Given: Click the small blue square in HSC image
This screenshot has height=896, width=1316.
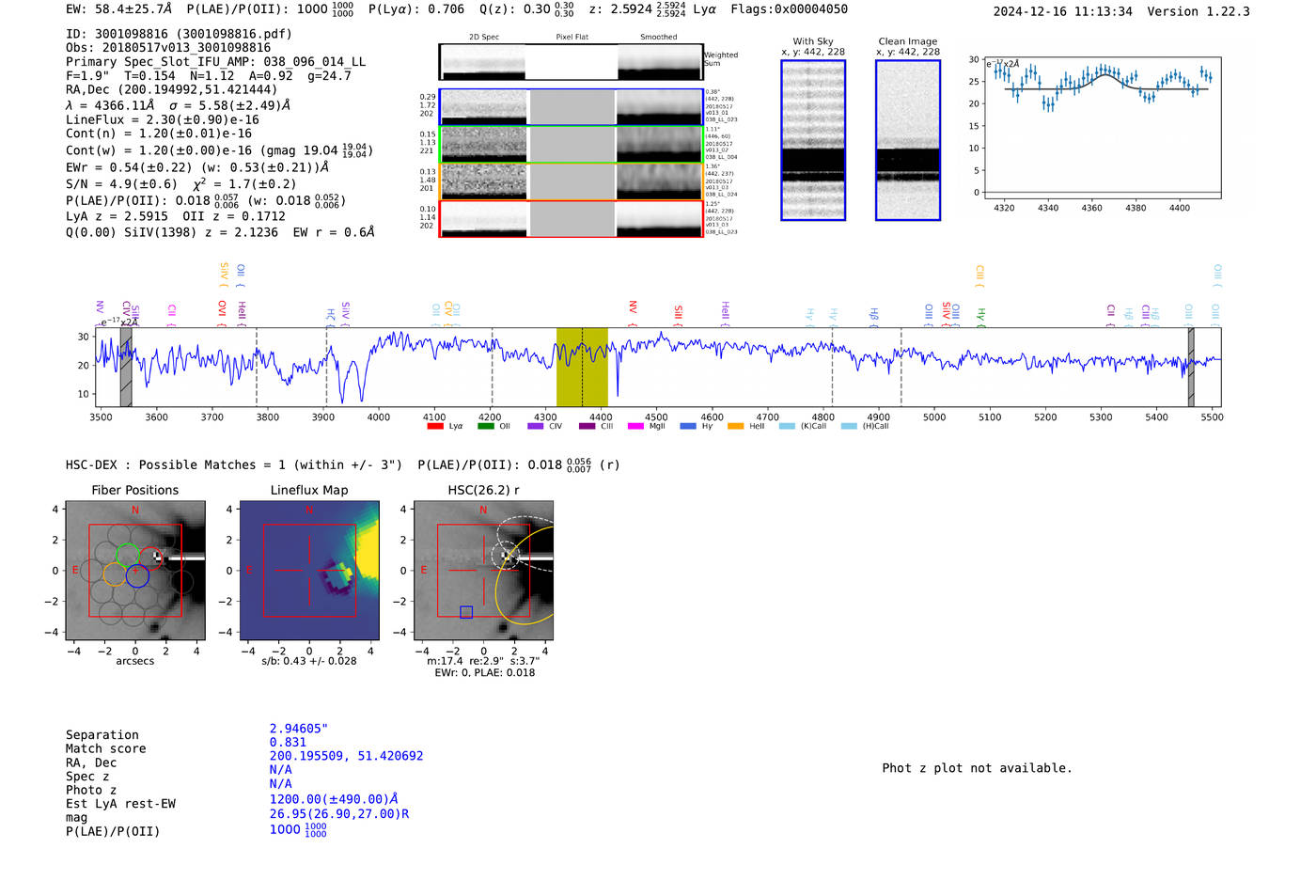Looking at the screenshot, I should [x=466, y=612].
